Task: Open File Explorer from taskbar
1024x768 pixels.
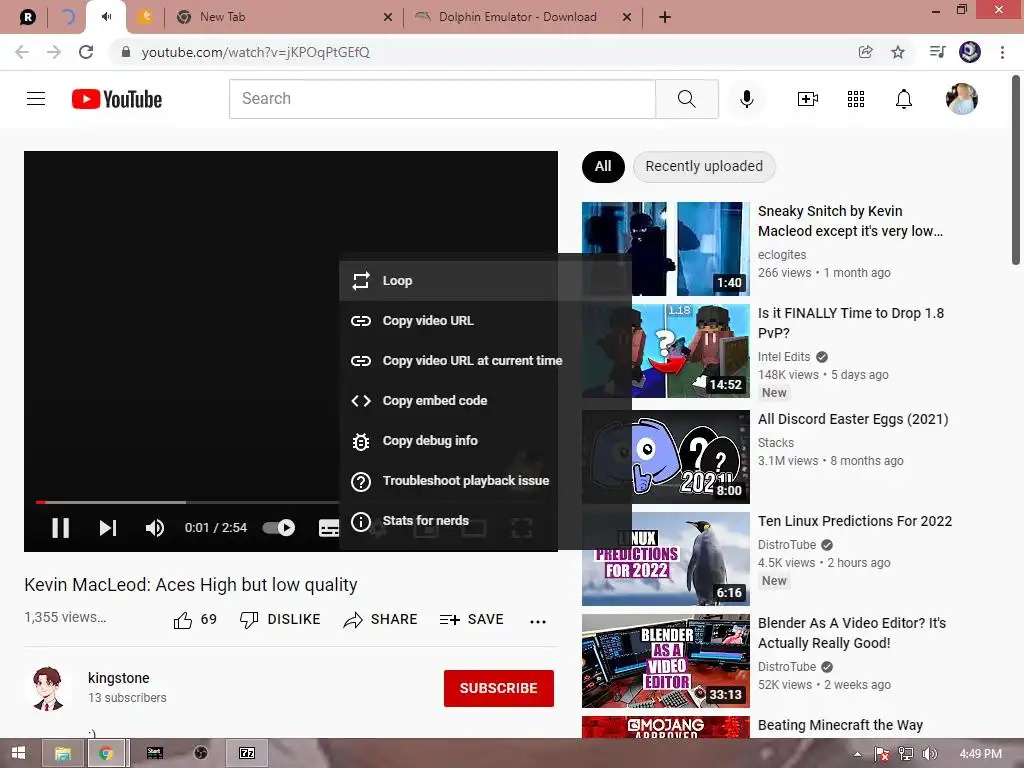Action: point(63,753)
